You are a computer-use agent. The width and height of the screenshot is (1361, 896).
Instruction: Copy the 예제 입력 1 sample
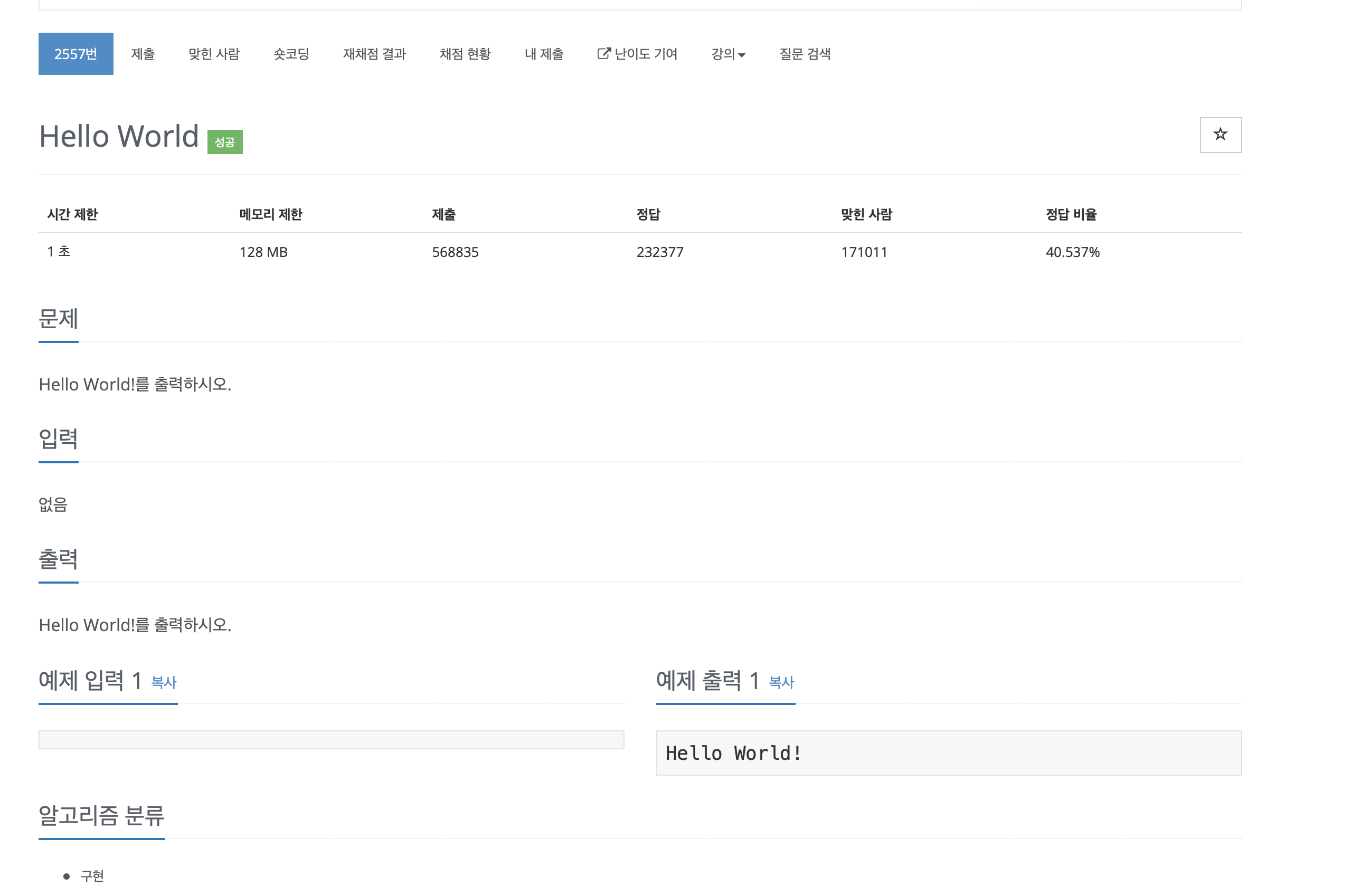click(x=164, y=682)
